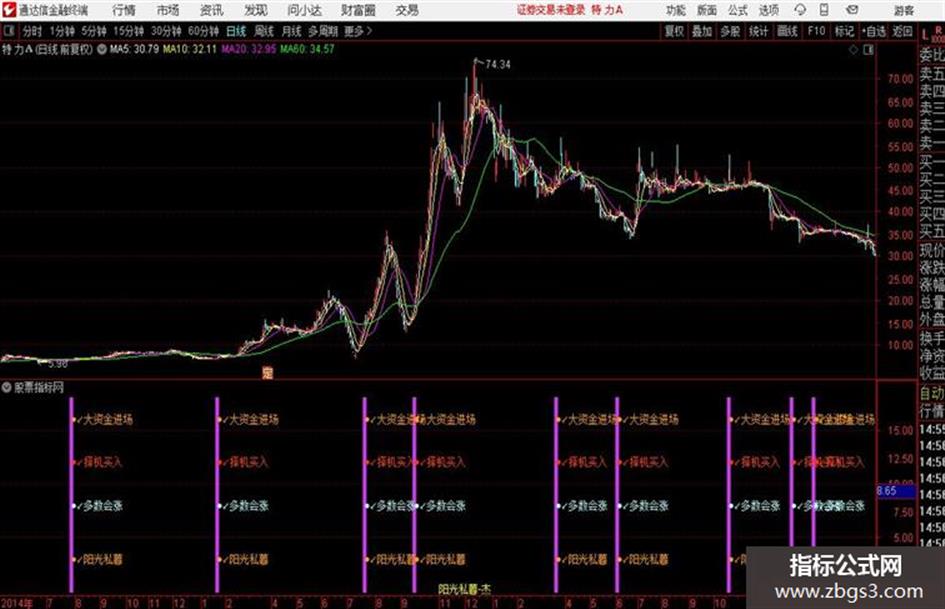Click the 阳光私募-杰 label at the pane bottom
The height and width of the screenshot is (609, 945).
465,588
